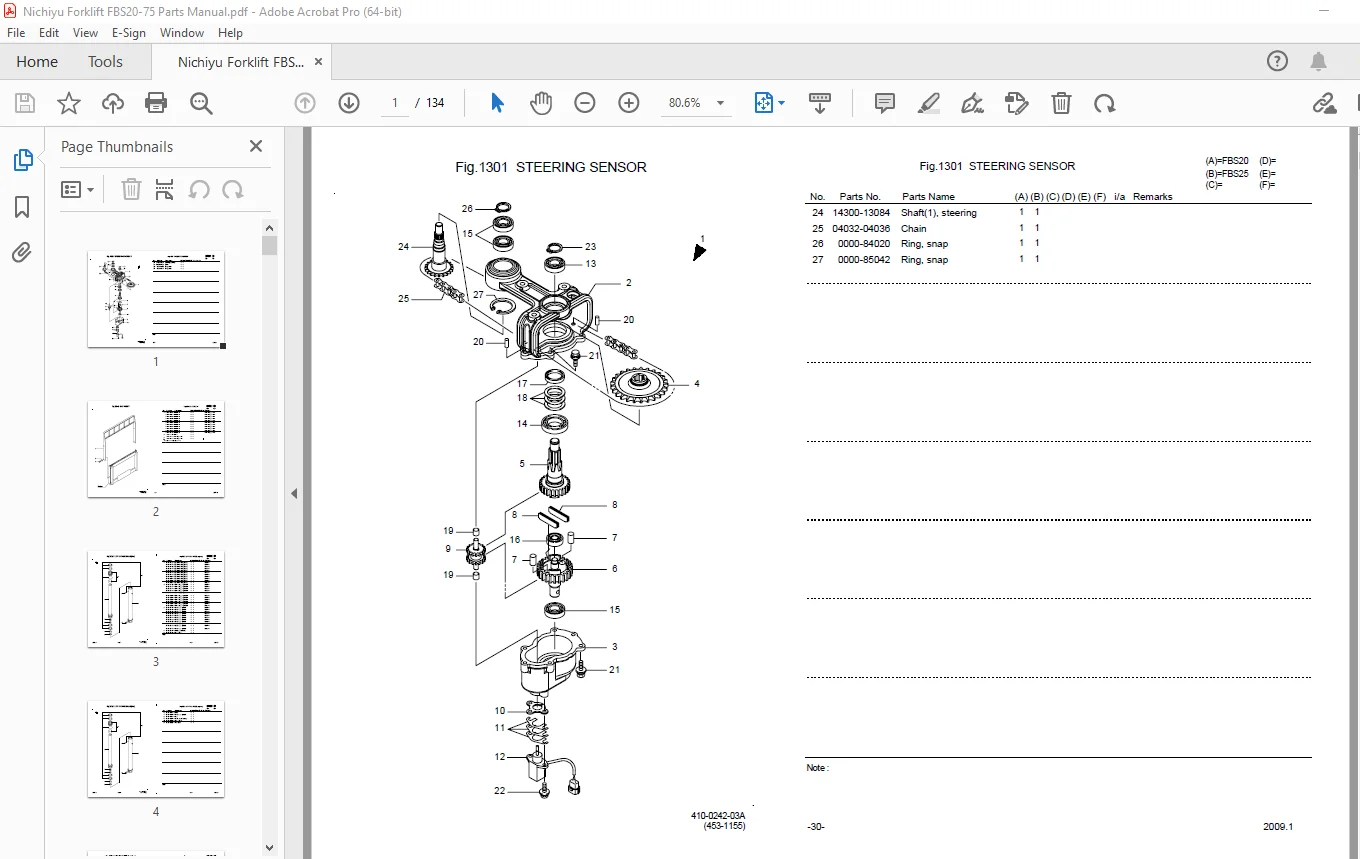
Task: Star this file with the star icon
Action: pyautogui.click(x=69, y=103)
